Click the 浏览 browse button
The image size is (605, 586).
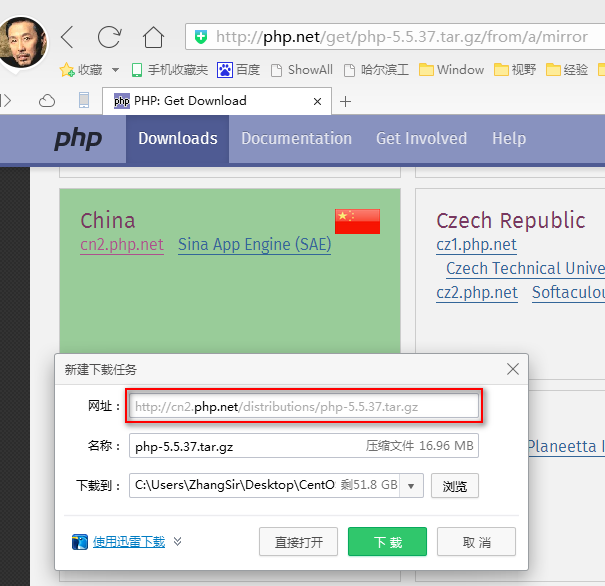tap(455, 486)
